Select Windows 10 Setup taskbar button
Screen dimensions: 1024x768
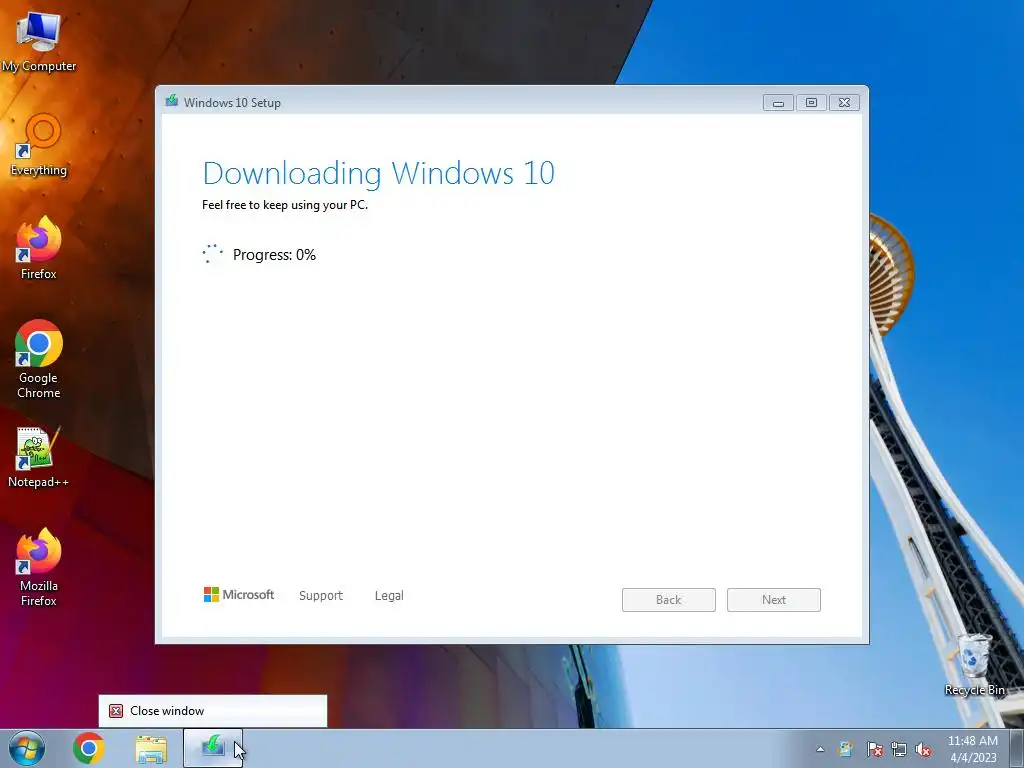point(213,748)
